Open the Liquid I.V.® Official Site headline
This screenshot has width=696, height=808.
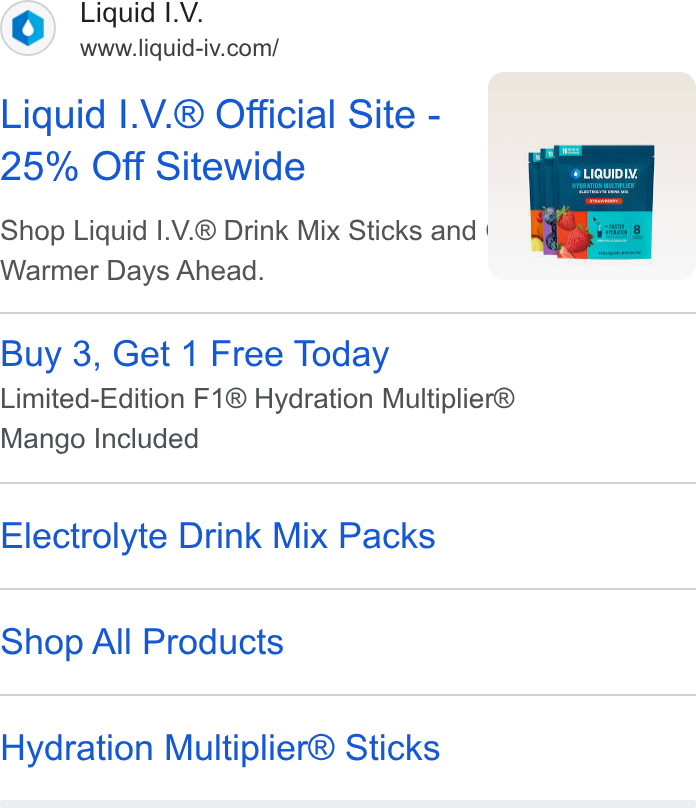220,114
